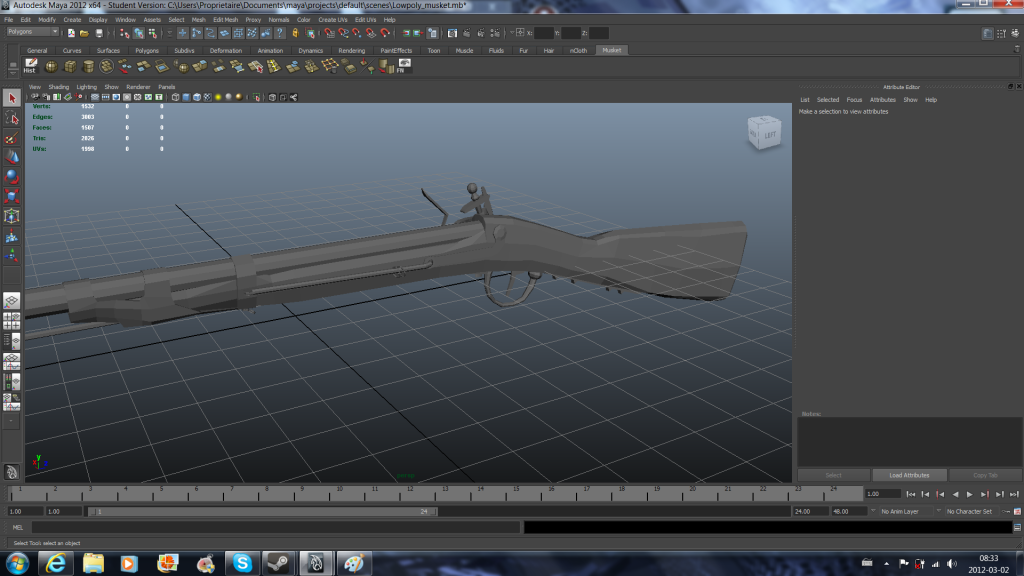The image size is (1024, 576).
Task: Go to start of playback range
Action: pyautogui.click(x=911, y=494)
